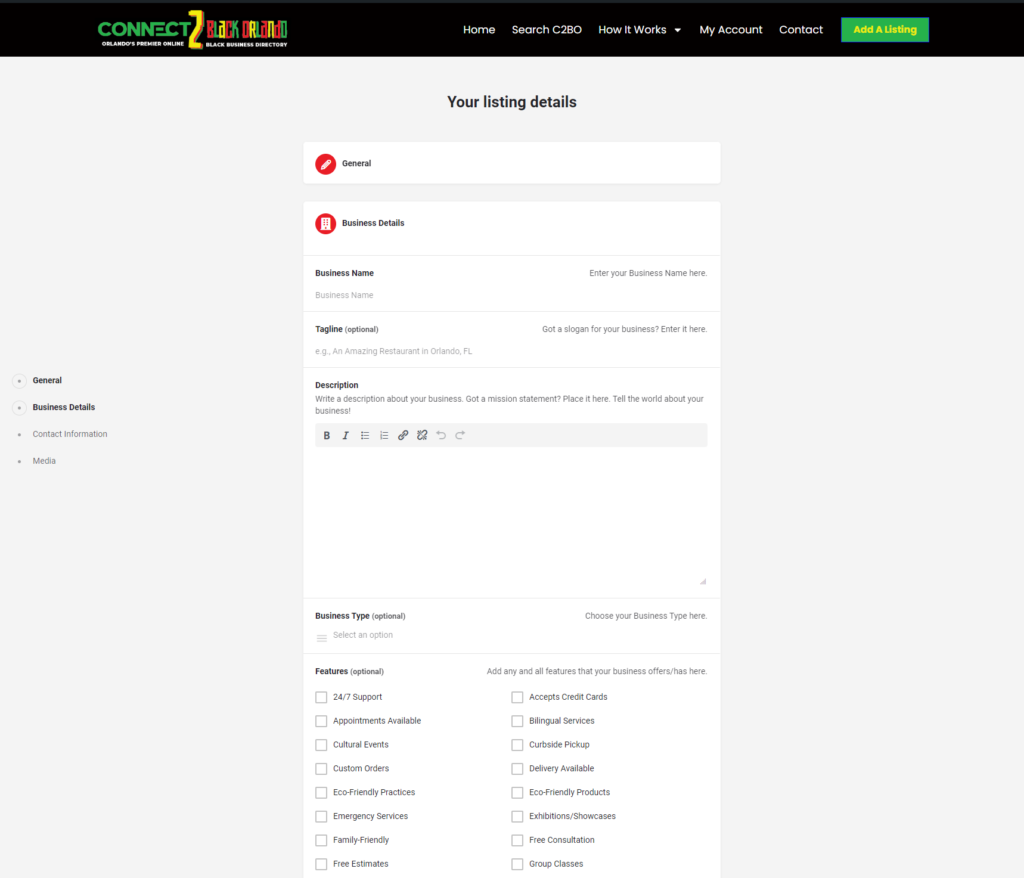Click the insert link icon
The width and height of the screenshot is (1024, 878).
tap(403, 435)
